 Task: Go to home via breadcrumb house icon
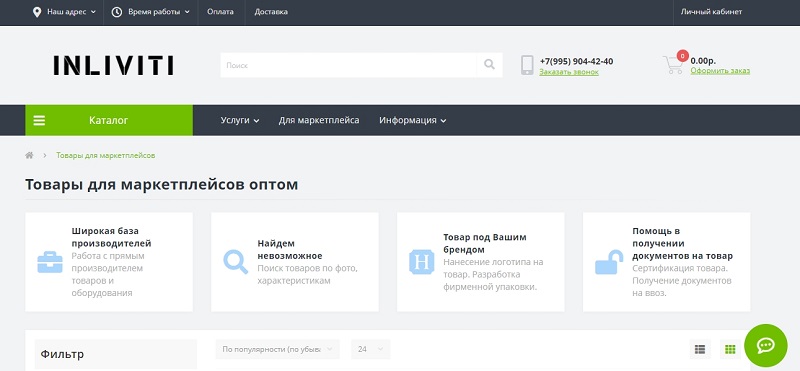tap(29, 155)
